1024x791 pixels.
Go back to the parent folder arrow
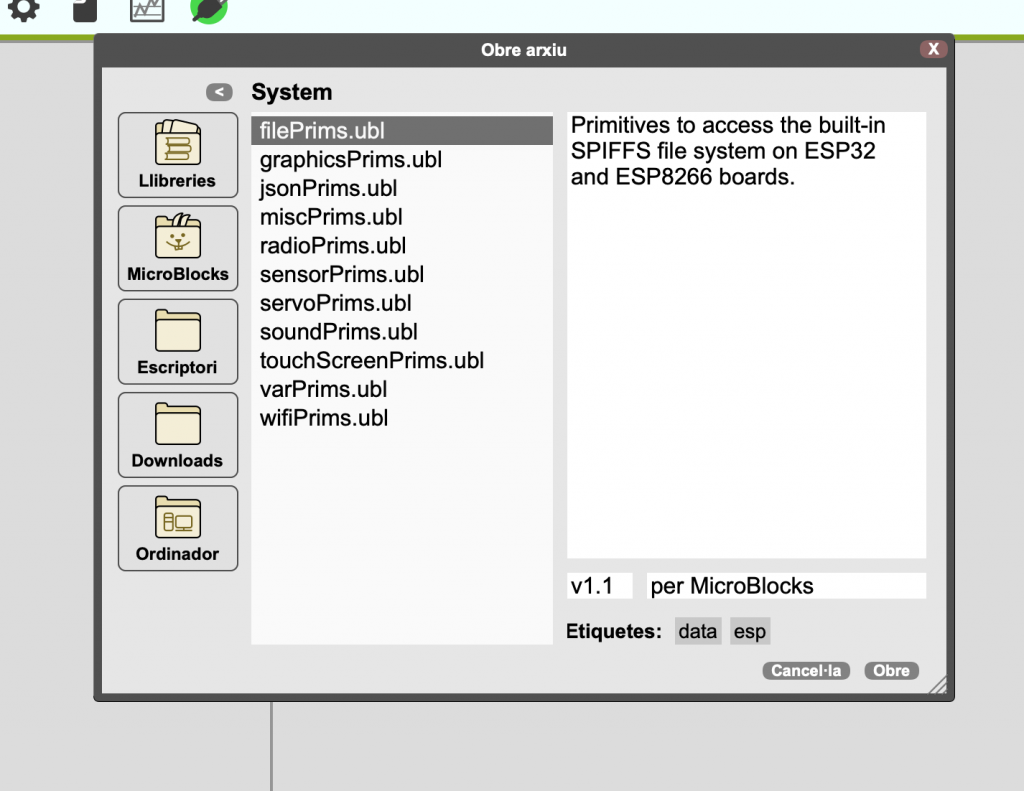coord(219,92)
